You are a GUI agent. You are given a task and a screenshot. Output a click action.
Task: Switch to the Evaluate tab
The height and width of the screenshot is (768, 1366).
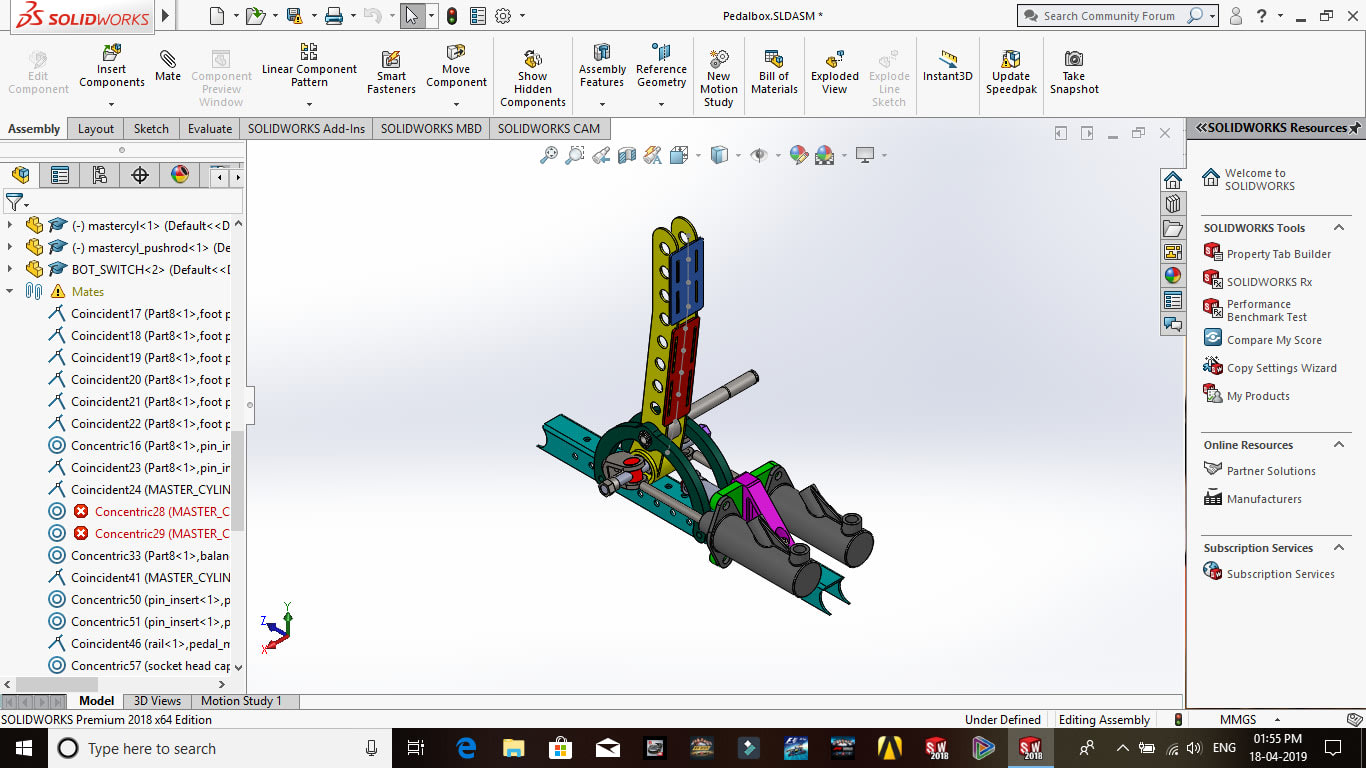(x=210, y=129)
